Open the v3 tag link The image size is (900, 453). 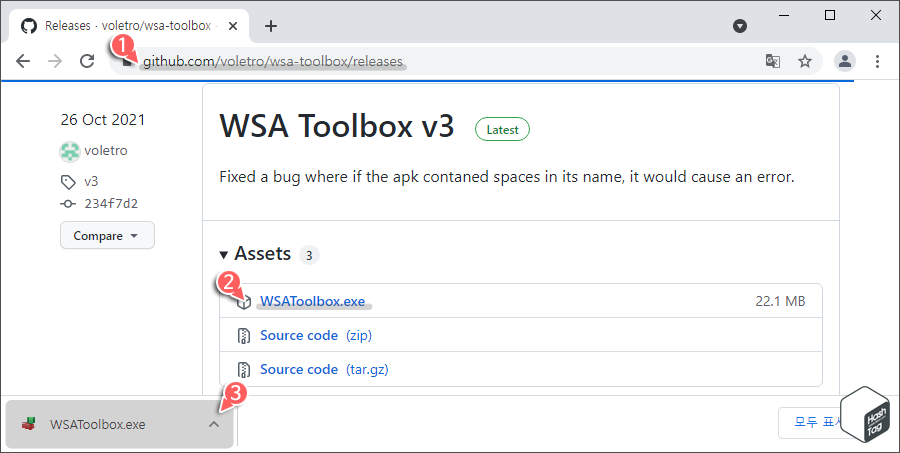point(91,181)
